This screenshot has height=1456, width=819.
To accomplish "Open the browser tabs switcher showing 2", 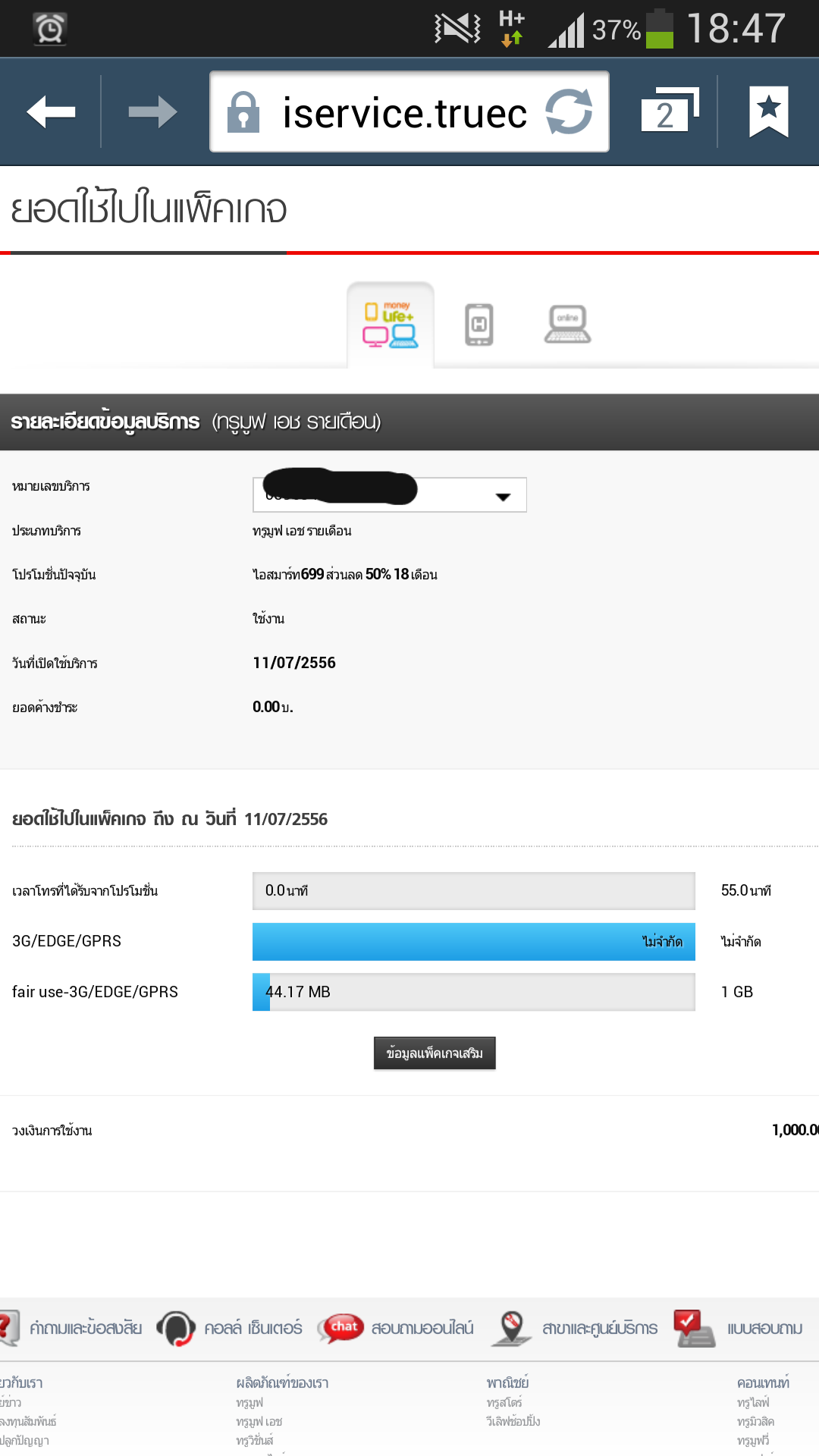I will [x=669, y=111].
